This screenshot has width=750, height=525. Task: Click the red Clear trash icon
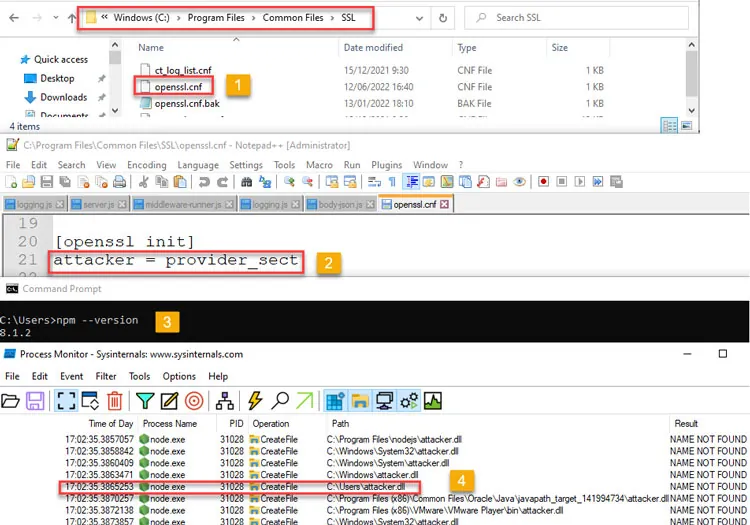[115, 401]
